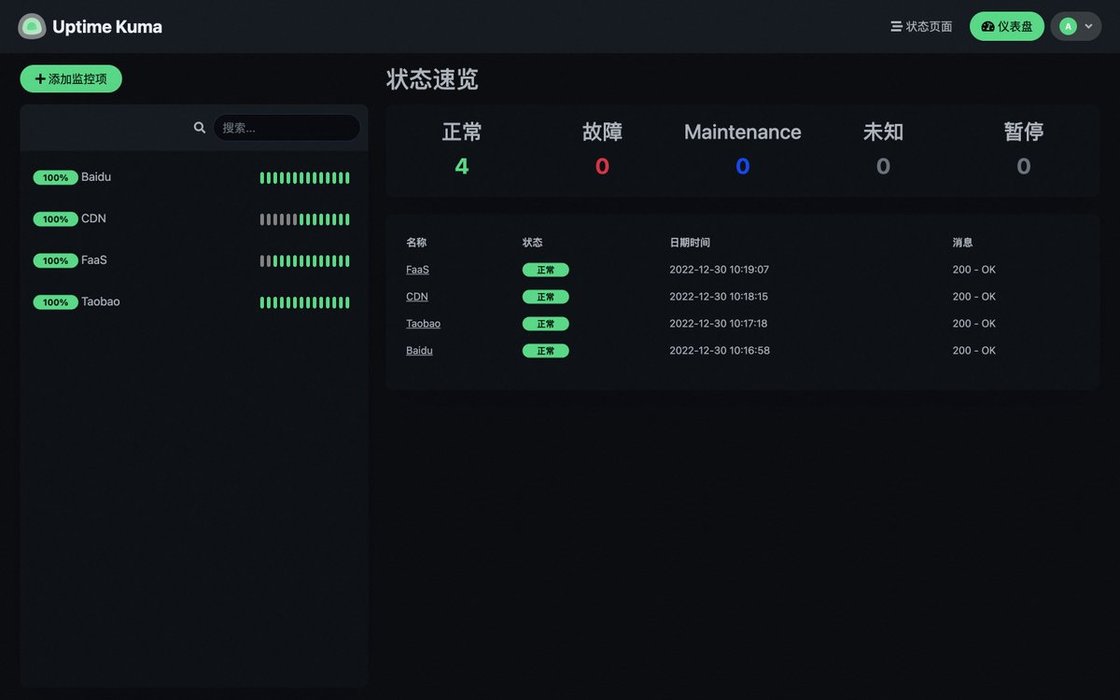Open the 状态页面 status page menu

921,27
